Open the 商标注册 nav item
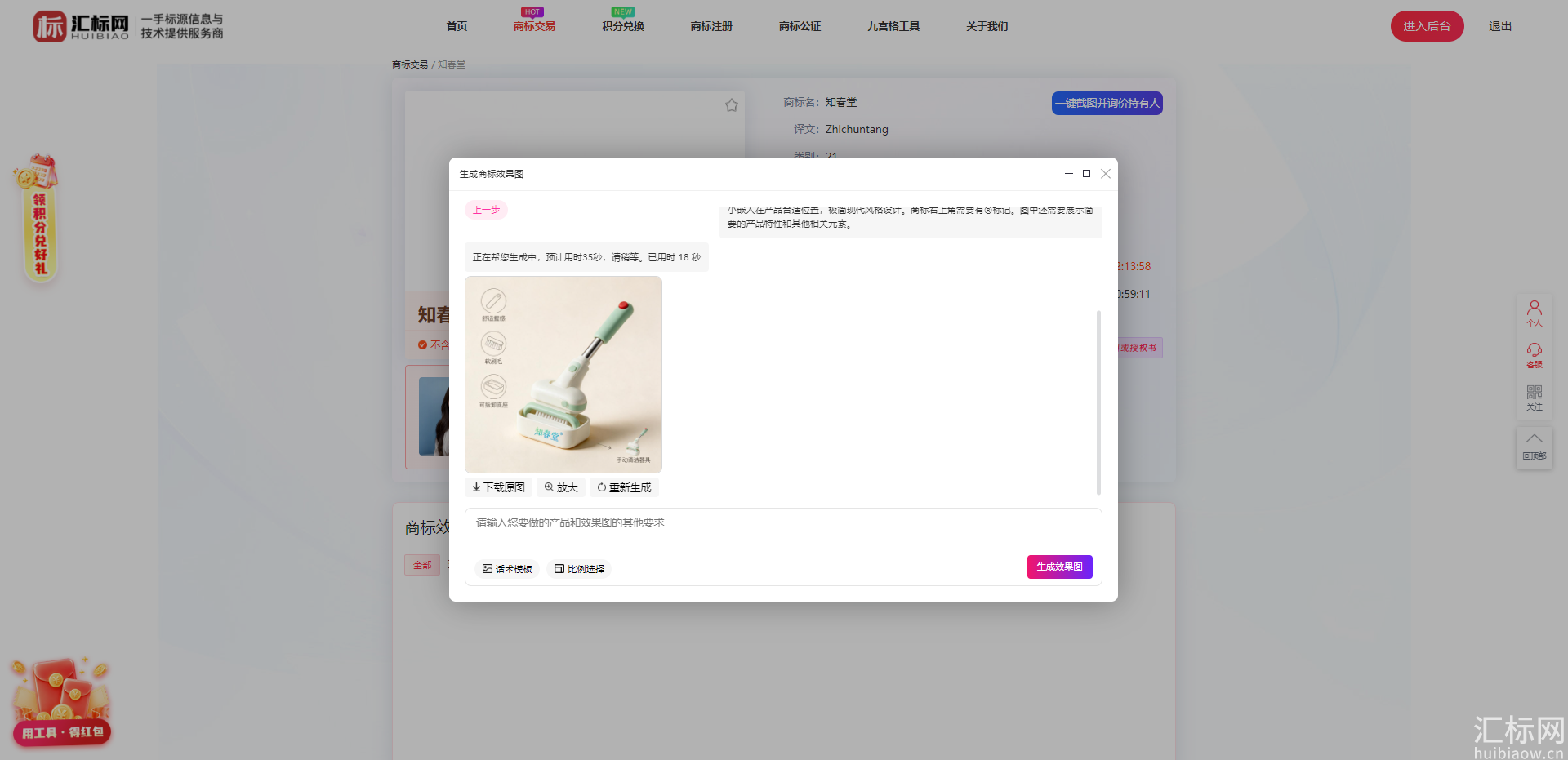The width and height of the screenshot is (1568, 760). (x=711, y=26)
